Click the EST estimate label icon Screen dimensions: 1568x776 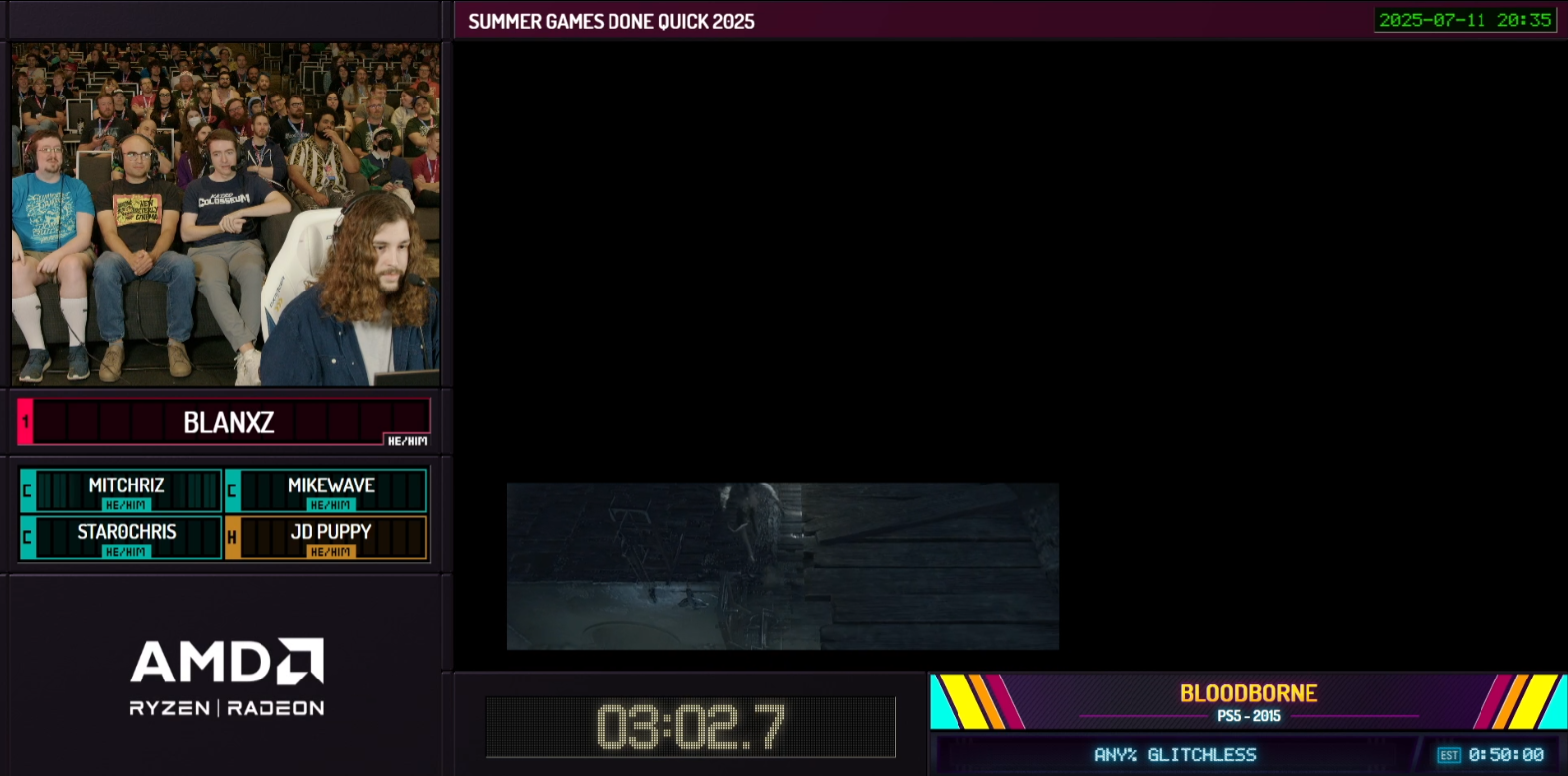(1449, 755)
